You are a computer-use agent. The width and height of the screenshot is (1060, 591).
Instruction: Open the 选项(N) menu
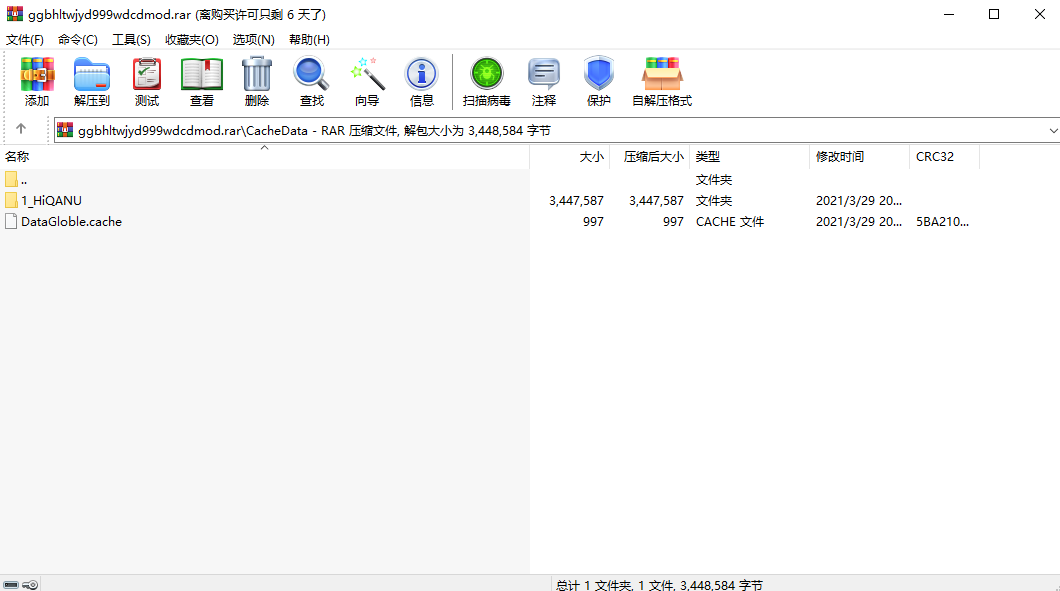click(x=254, y=40)
